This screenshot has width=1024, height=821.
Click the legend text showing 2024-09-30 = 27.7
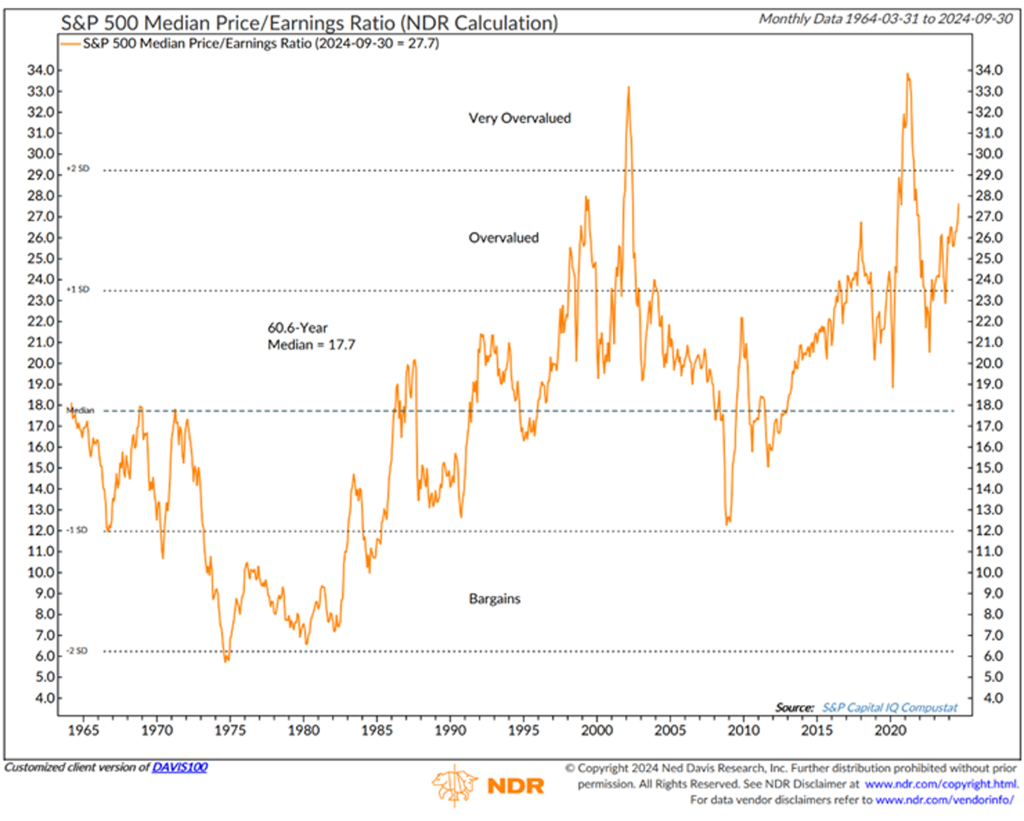261,44
